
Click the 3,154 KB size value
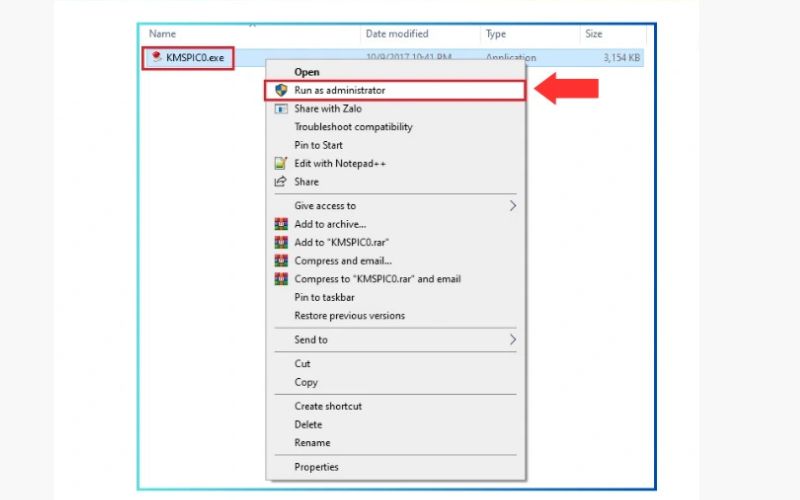click(621, 58)
